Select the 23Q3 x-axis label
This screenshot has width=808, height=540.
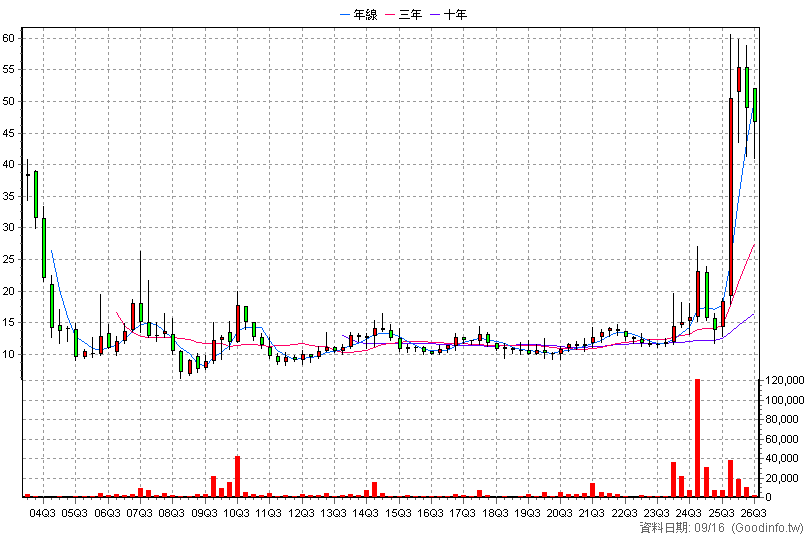click(656, 513)
